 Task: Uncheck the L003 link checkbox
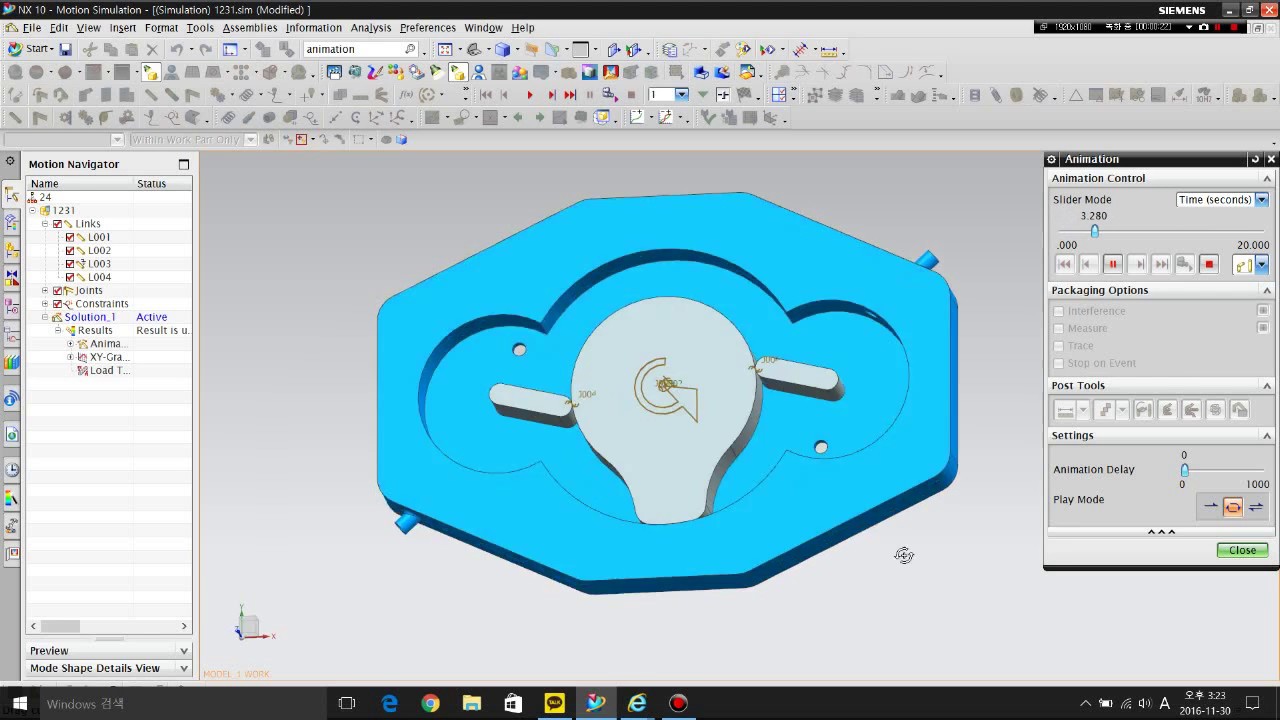click(70, 264)
